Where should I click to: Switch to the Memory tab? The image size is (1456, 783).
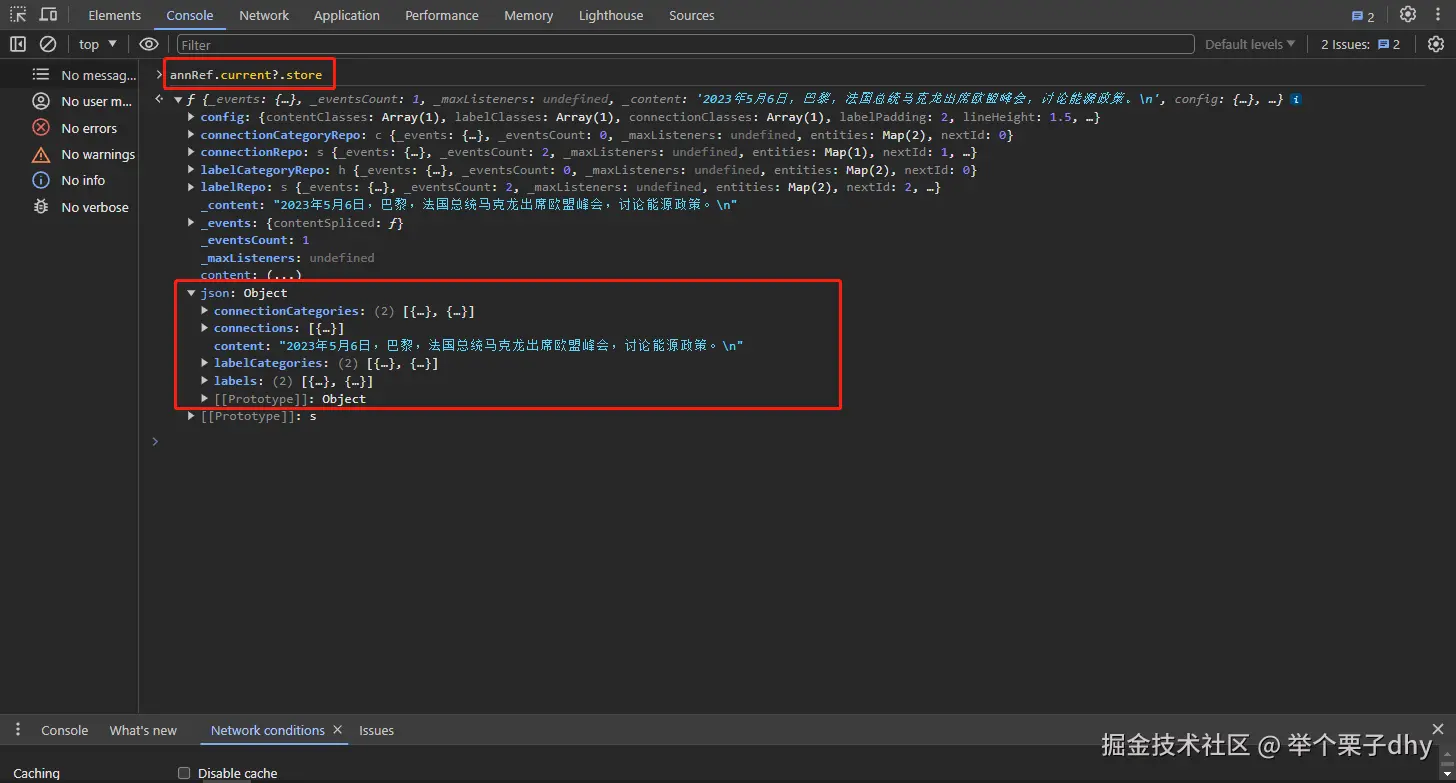(x=529, y=15)
